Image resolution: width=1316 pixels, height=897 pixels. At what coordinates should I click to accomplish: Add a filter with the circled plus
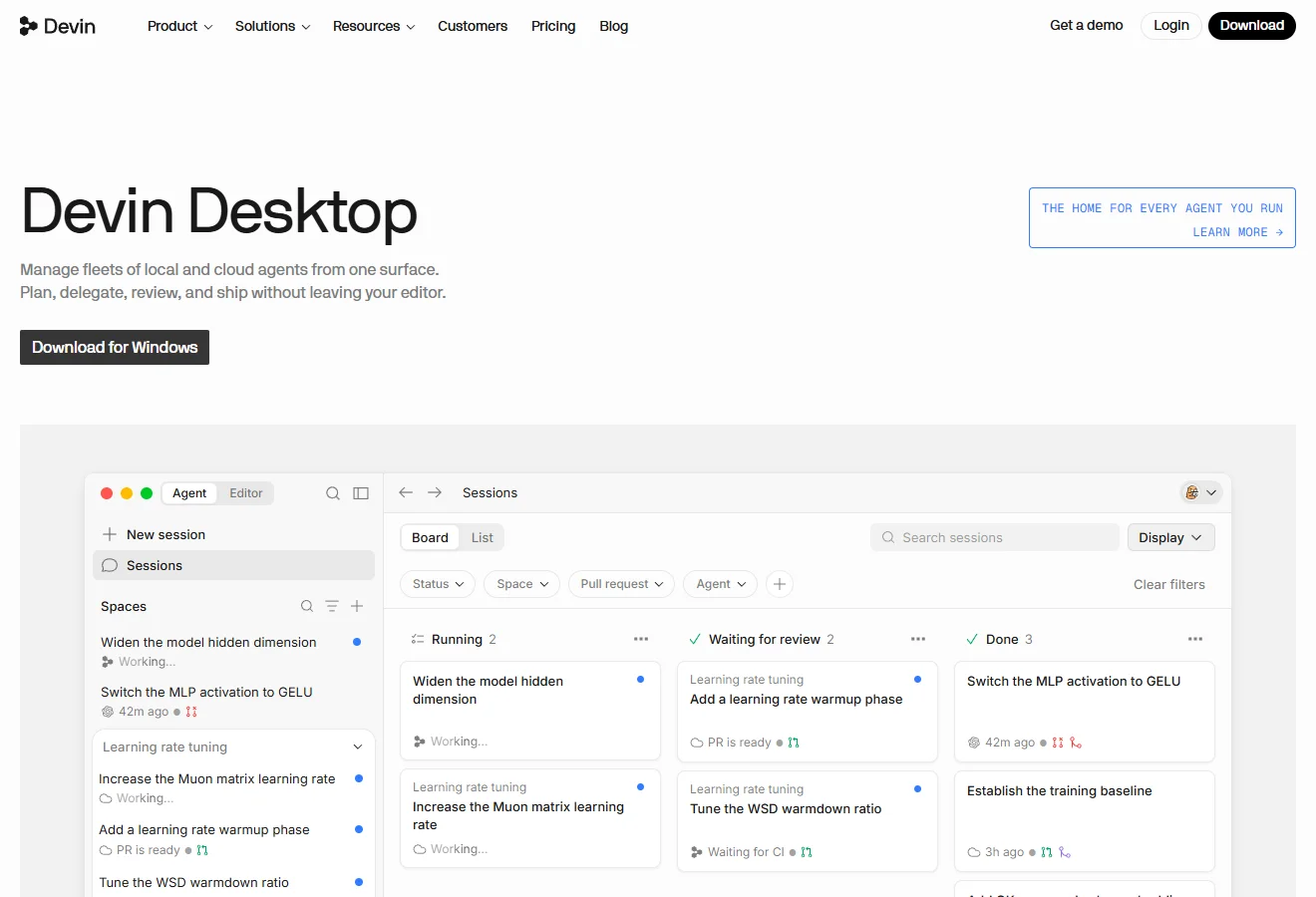[x=780, y=584]
